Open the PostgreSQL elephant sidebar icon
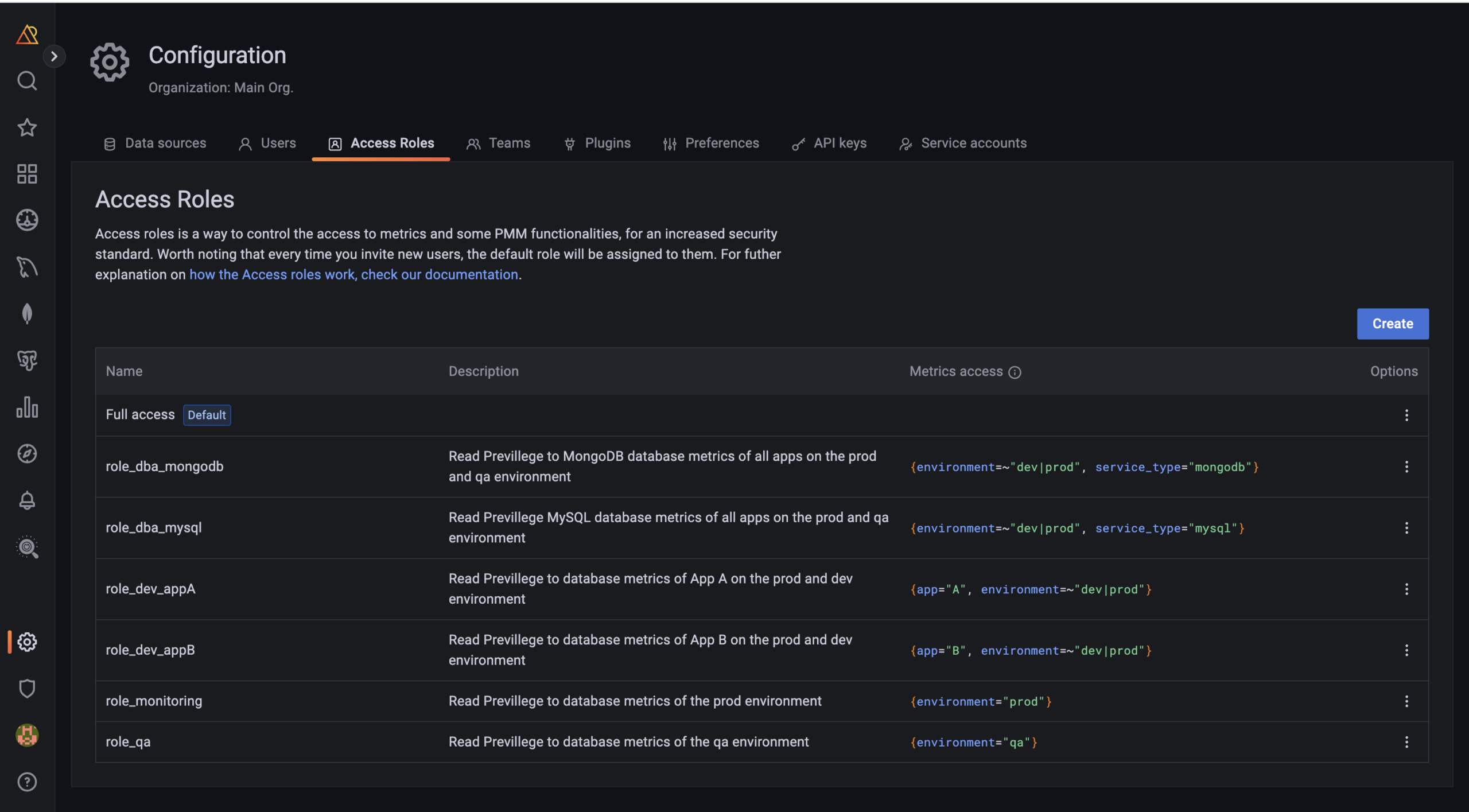1469x812 pixels. 27,360
